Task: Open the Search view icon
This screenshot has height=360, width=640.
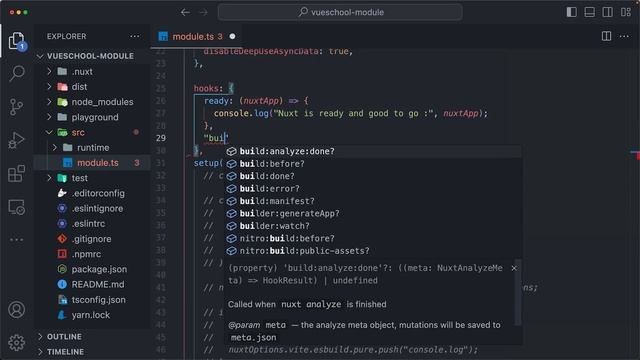Action: [x=17, y=73]
